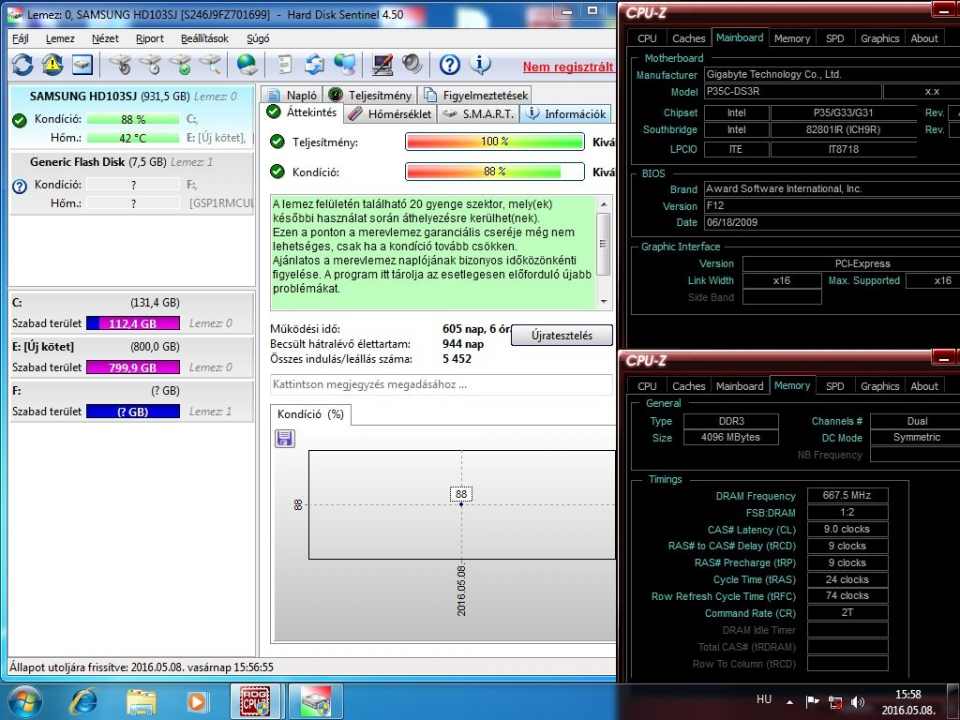Select the Kondíció (%) graph tab
This screenshot has height=720, width=960.
[x=310, y=414]
